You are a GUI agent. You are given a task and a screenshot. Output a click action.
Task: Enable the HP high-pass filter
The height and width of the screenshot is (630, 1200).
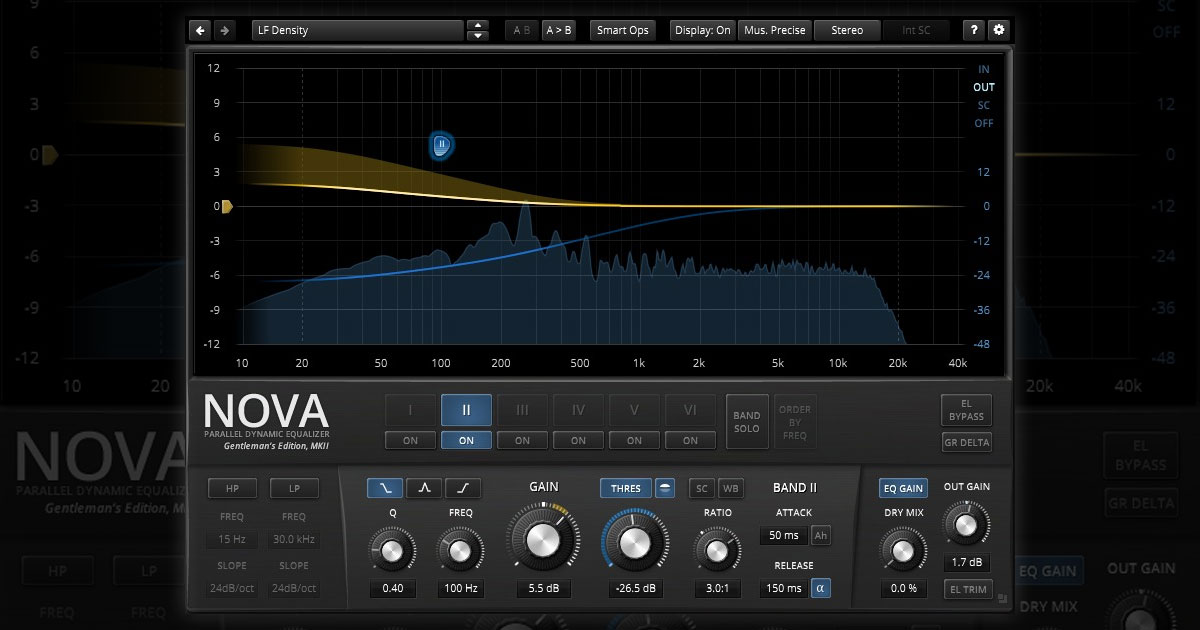click(x=232, y=488)
